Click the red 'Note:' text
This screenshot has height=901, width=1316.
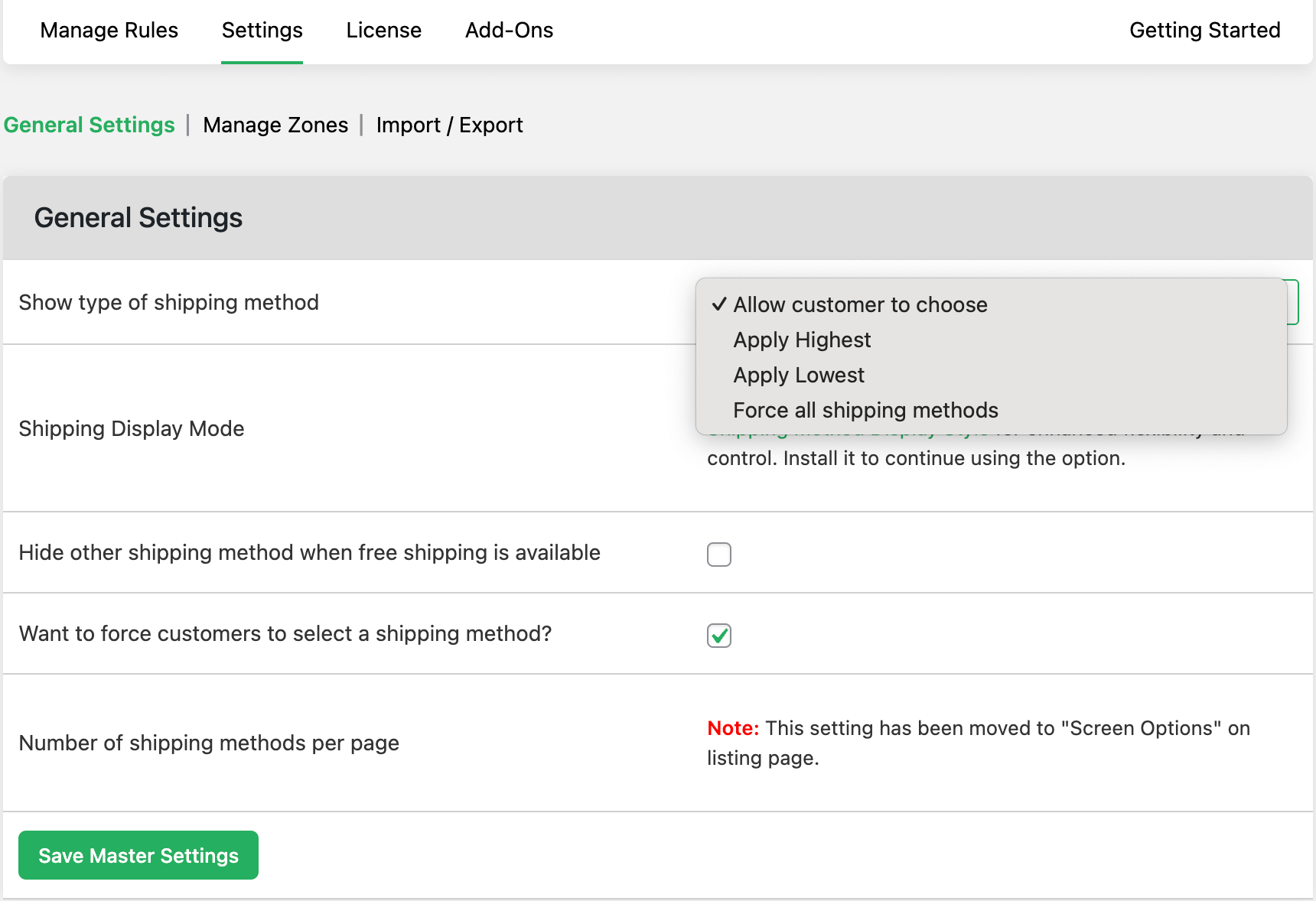point(732,728)
